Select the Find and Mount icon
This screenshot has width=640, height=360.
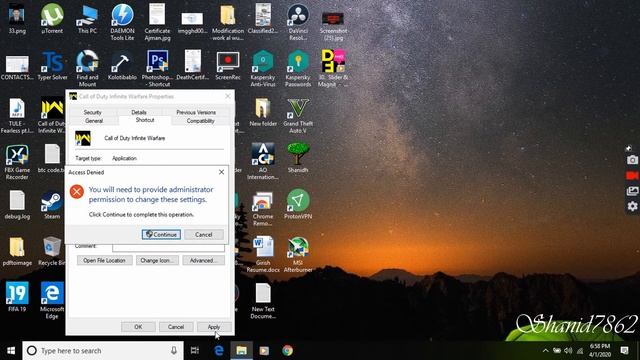[x=87, y=69]
